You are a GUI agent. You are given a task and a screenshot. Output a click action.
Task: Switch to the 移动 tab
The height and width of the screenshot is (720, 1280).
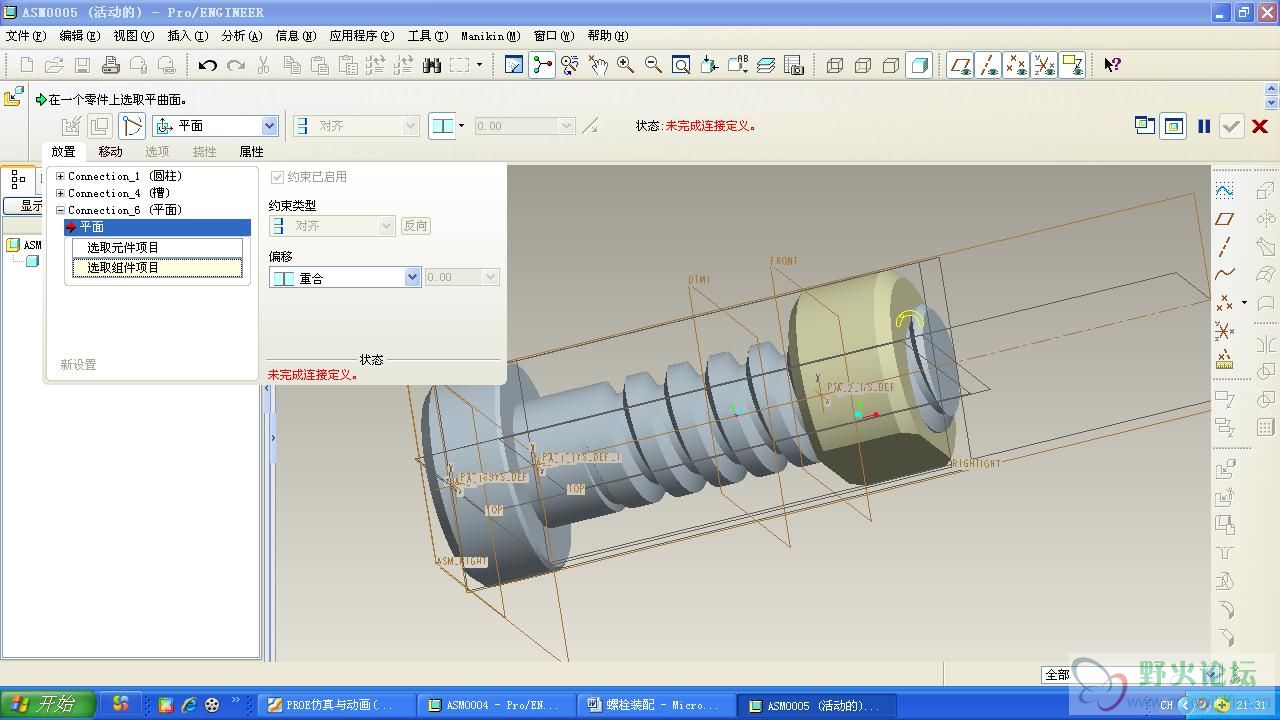tap(110, 152)
